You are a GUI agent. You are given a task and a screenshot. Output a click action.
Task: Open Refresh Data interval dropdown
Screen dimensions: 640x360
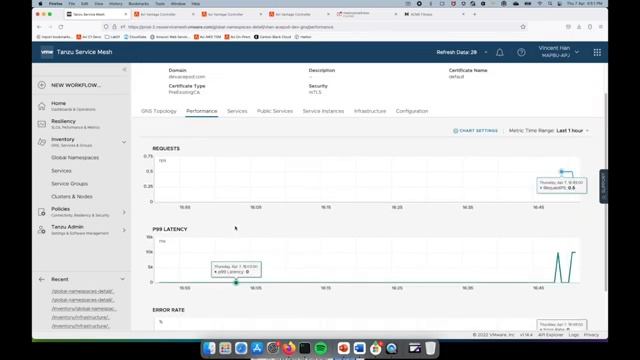(462, 52)
